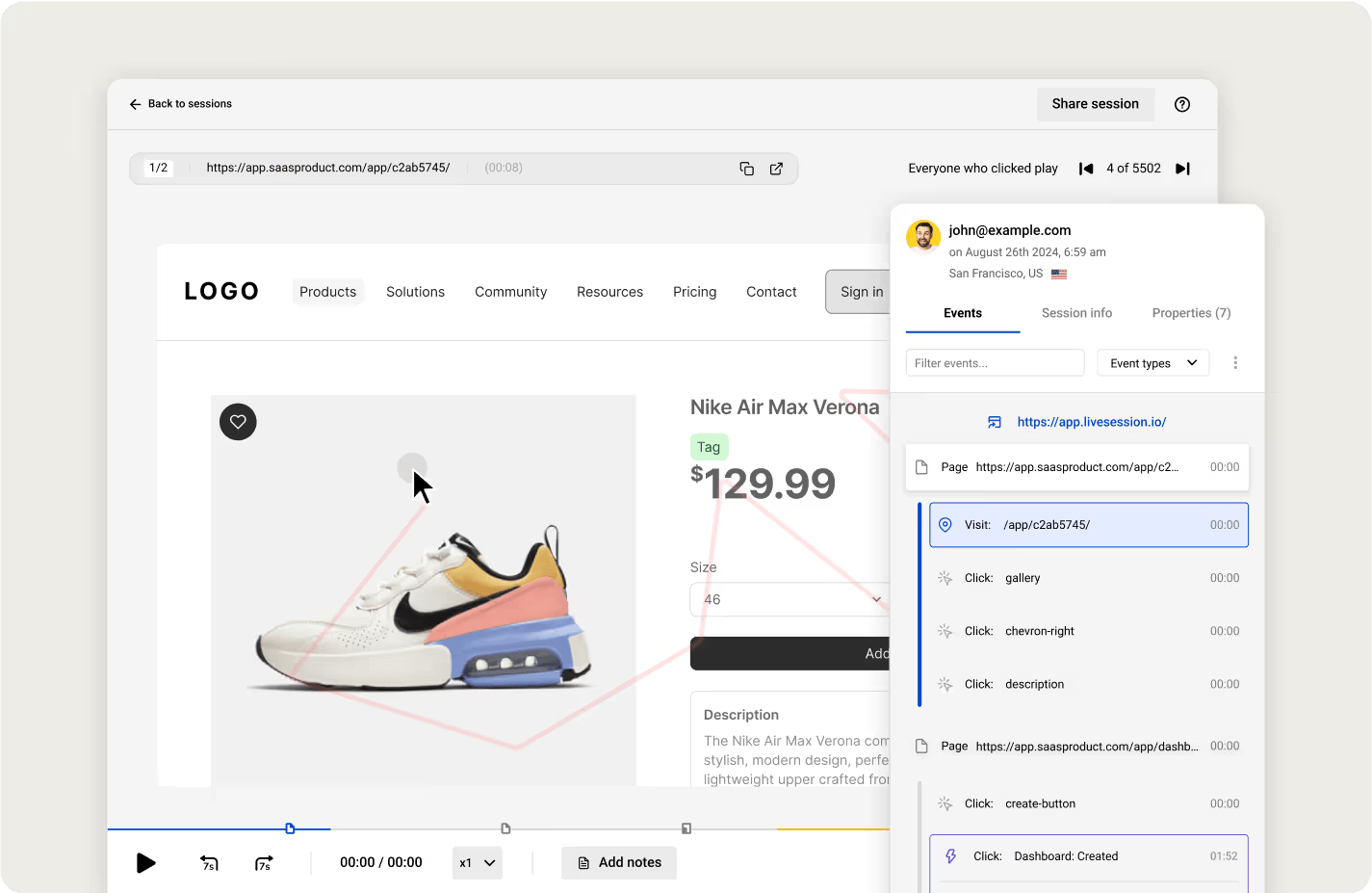Open the Event types dropdown
The image size is (1372, 893).
(x=1153, y=363)
